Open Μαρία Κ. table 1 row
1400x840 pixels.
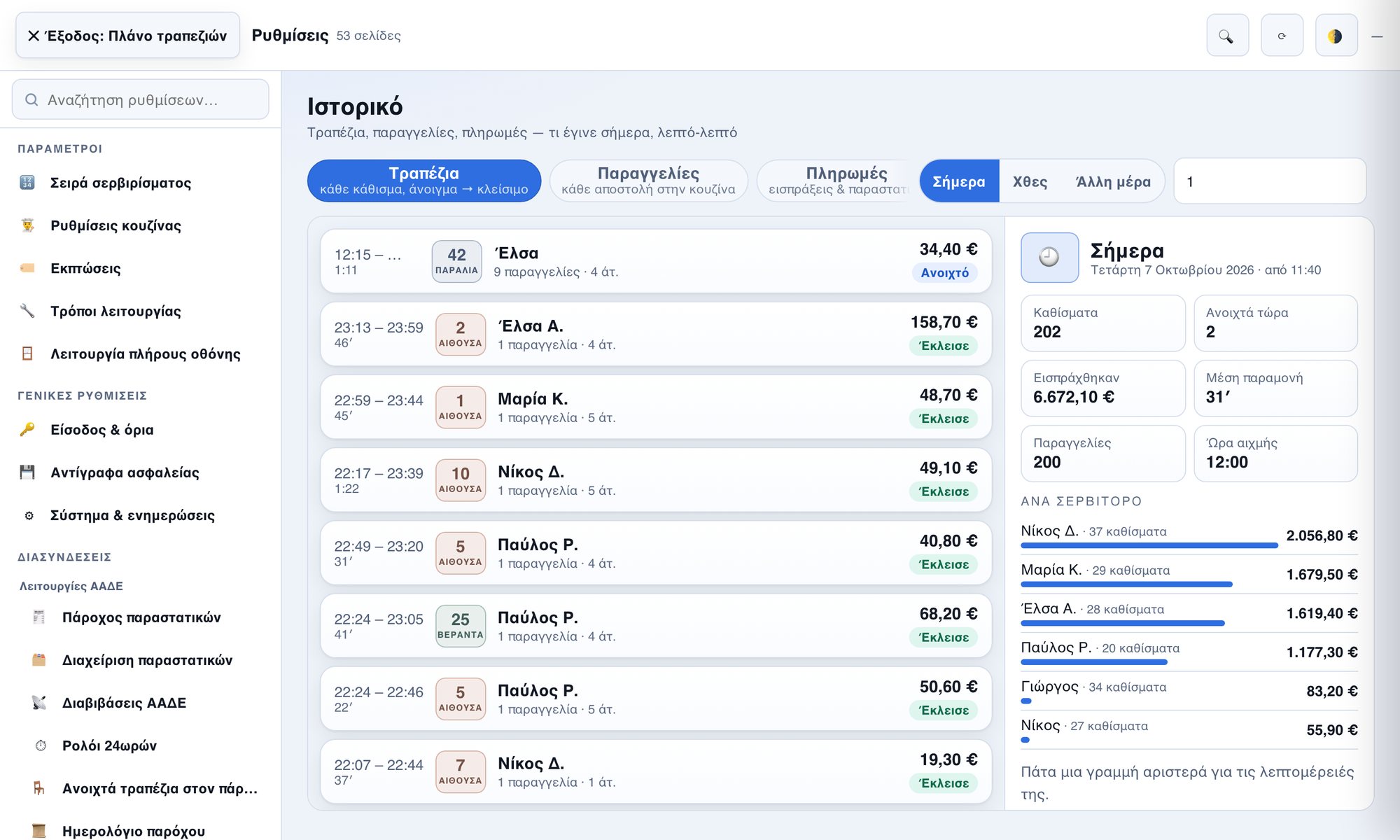656,407
